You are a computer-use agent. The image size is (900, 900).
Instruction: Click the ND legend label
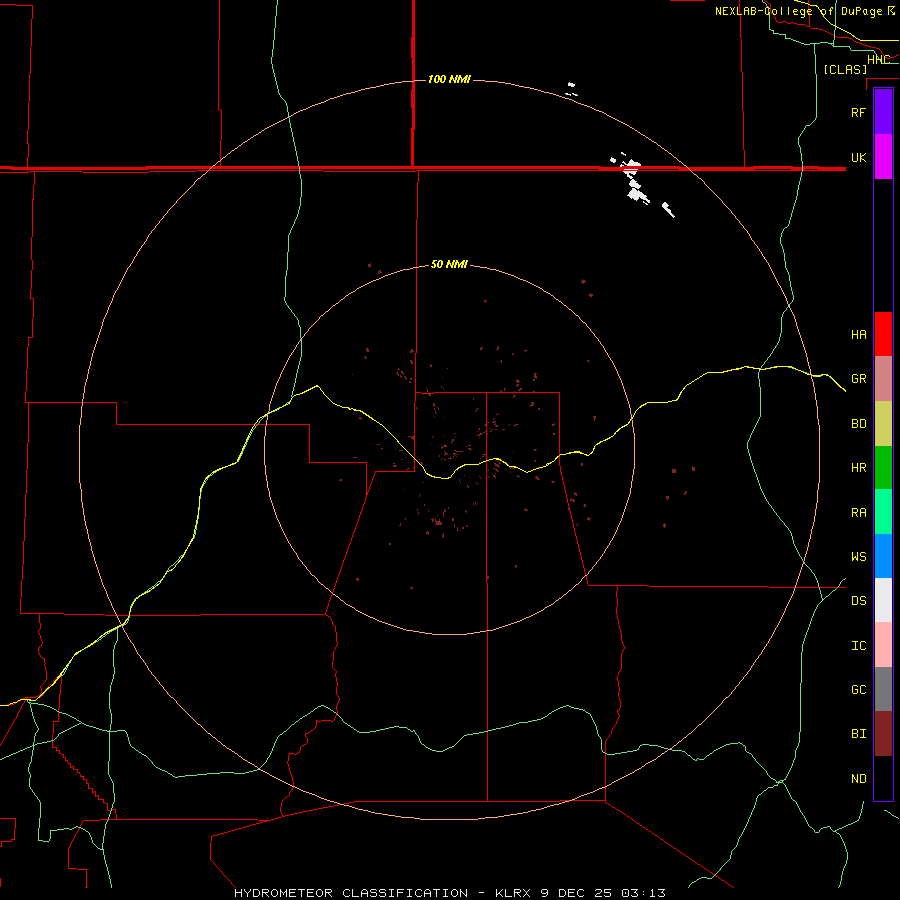tap(858, 779)
